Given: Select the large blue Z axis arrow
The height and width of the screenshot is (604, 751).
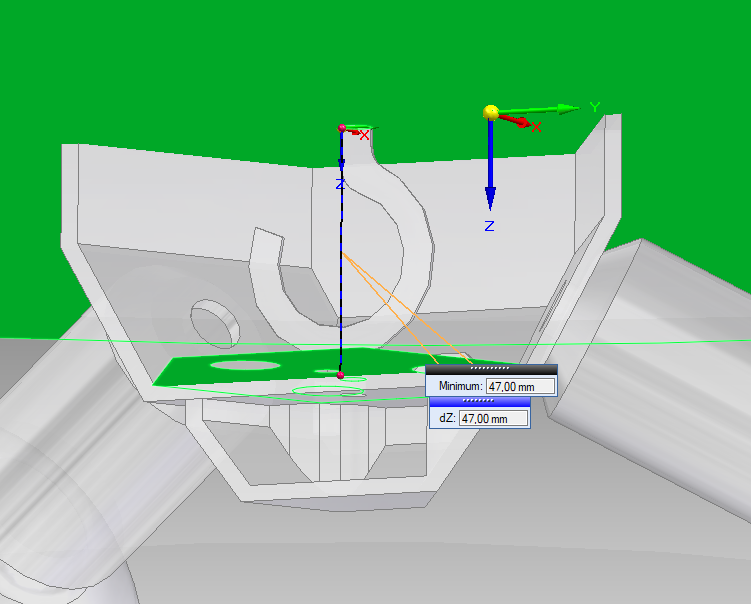Looking at the screenshot, I should click(490, 164).
